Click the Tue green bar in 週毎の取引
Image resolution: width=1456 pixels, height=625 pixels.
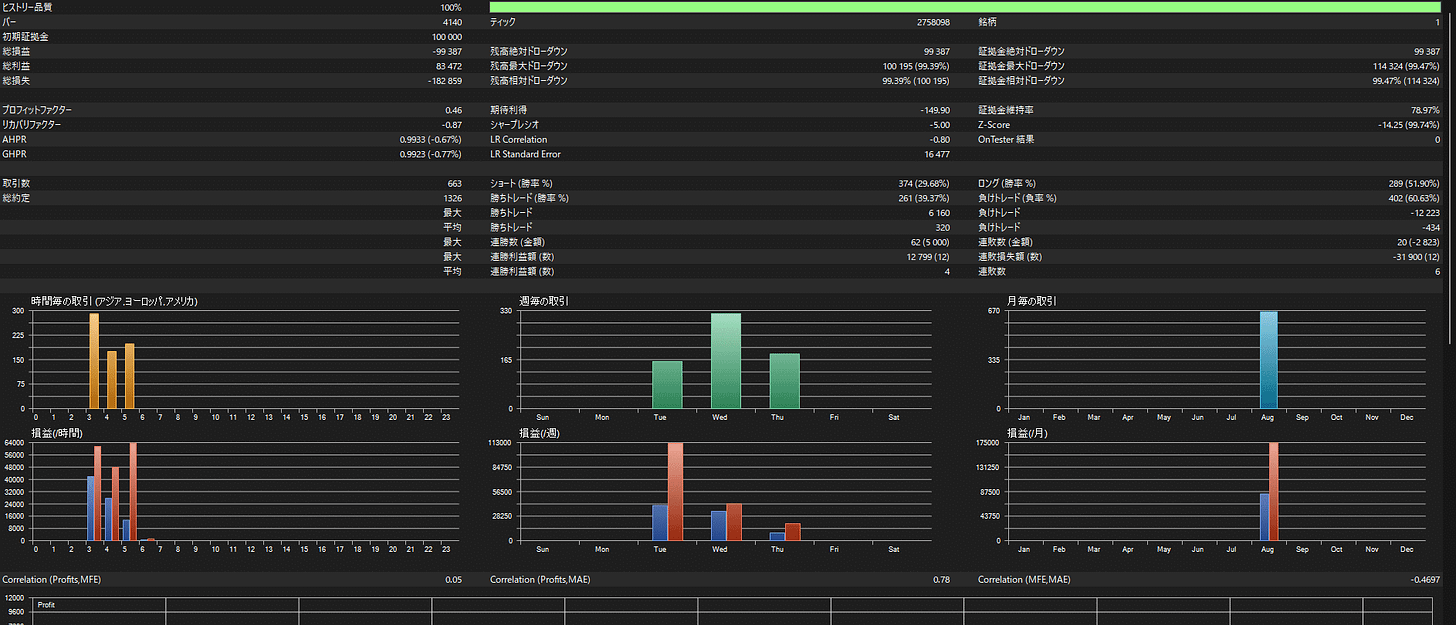coord(667,385)
